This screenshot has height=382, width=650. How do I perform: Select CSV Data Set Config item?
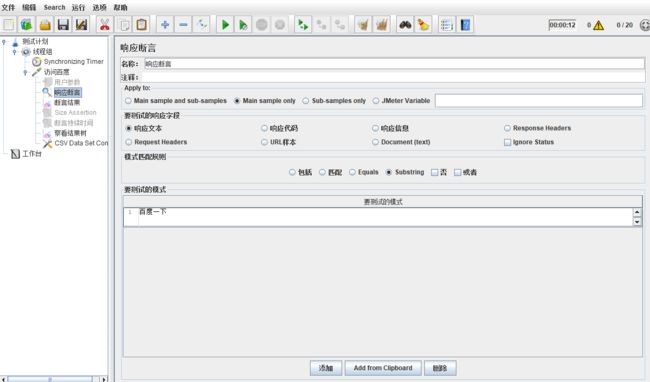tap(81, 143)
